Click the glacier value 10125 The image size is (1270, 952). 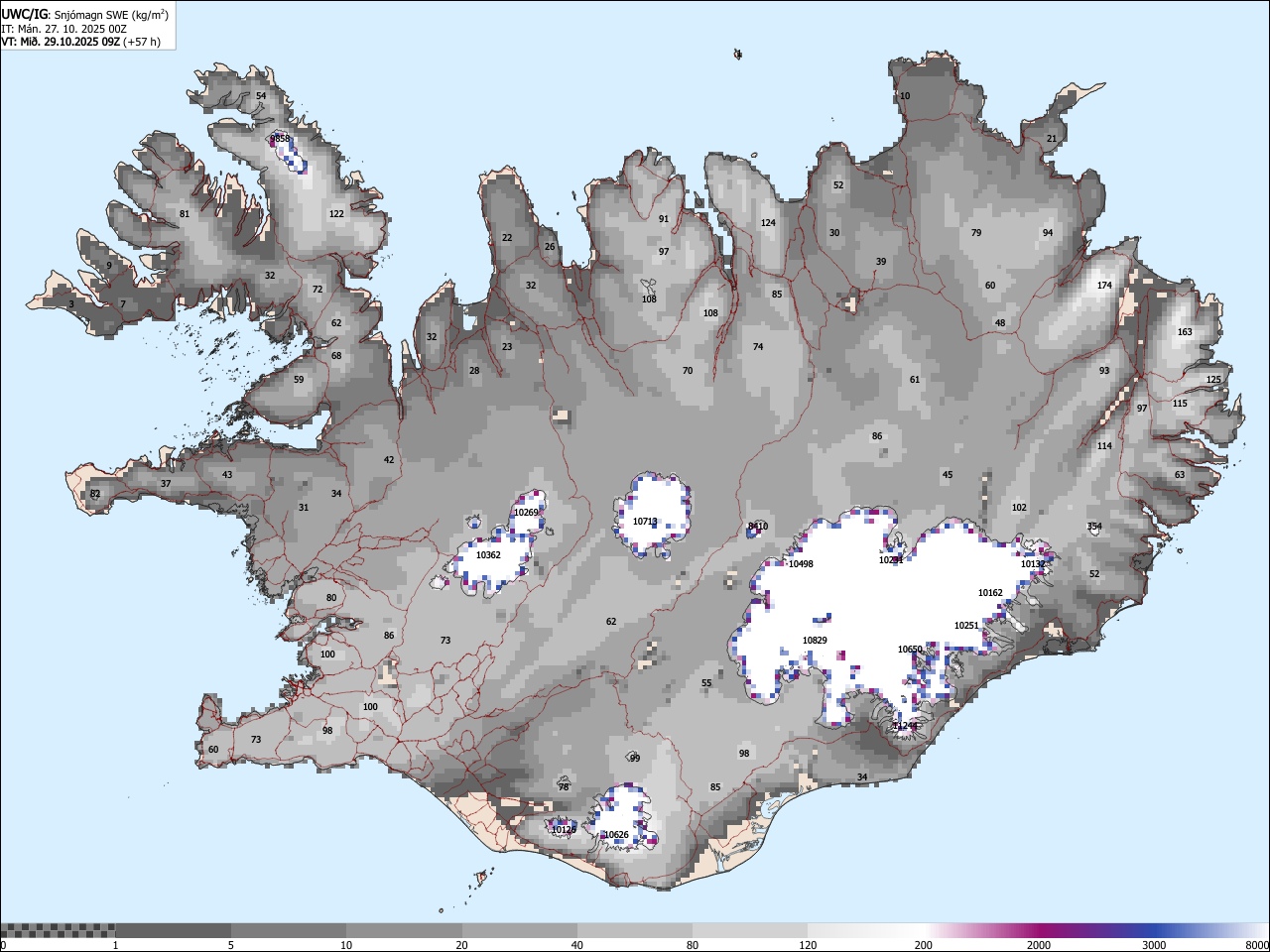(564, 830)
